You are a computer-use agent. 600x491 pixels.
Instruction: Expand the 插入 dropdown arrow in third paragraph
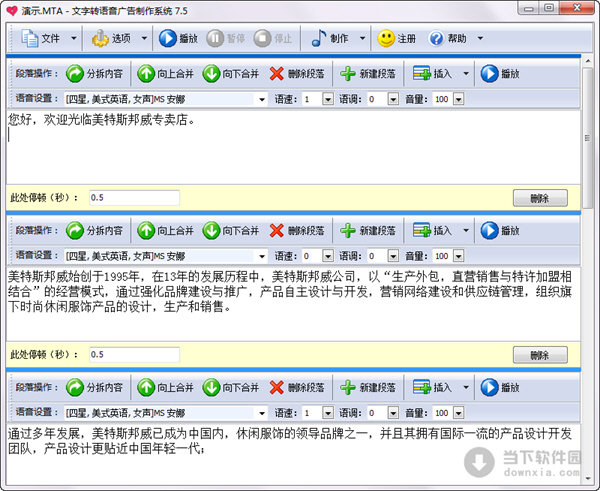(x=466, y=388)
